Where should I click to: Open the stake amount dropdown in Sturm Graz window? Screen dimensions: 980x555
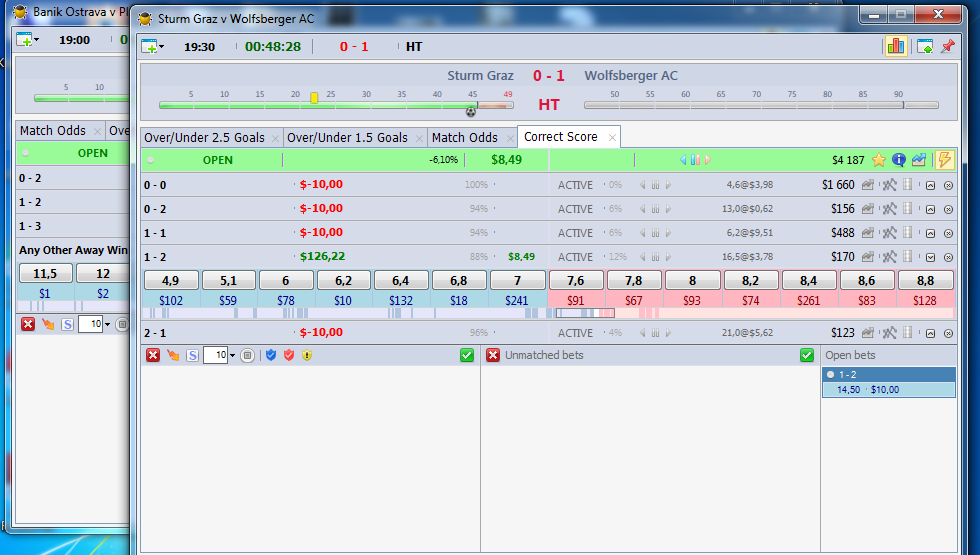(232, 356)
